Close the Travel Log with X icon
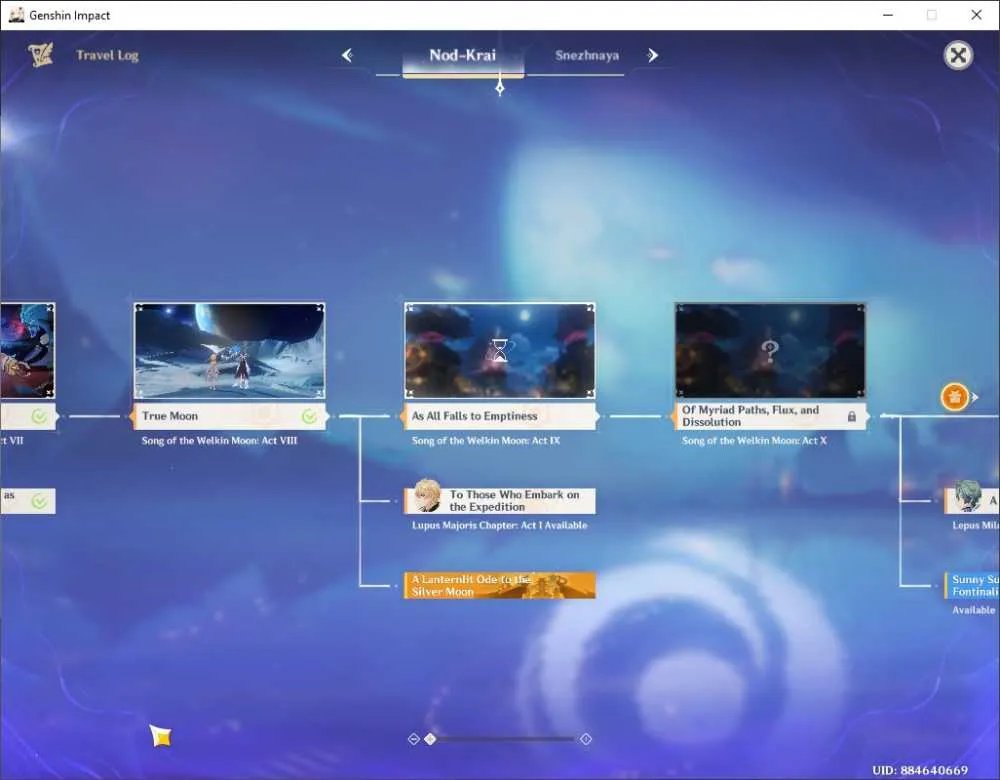Viewport: 1000px width, 780px height. click(x=958, y=55)
